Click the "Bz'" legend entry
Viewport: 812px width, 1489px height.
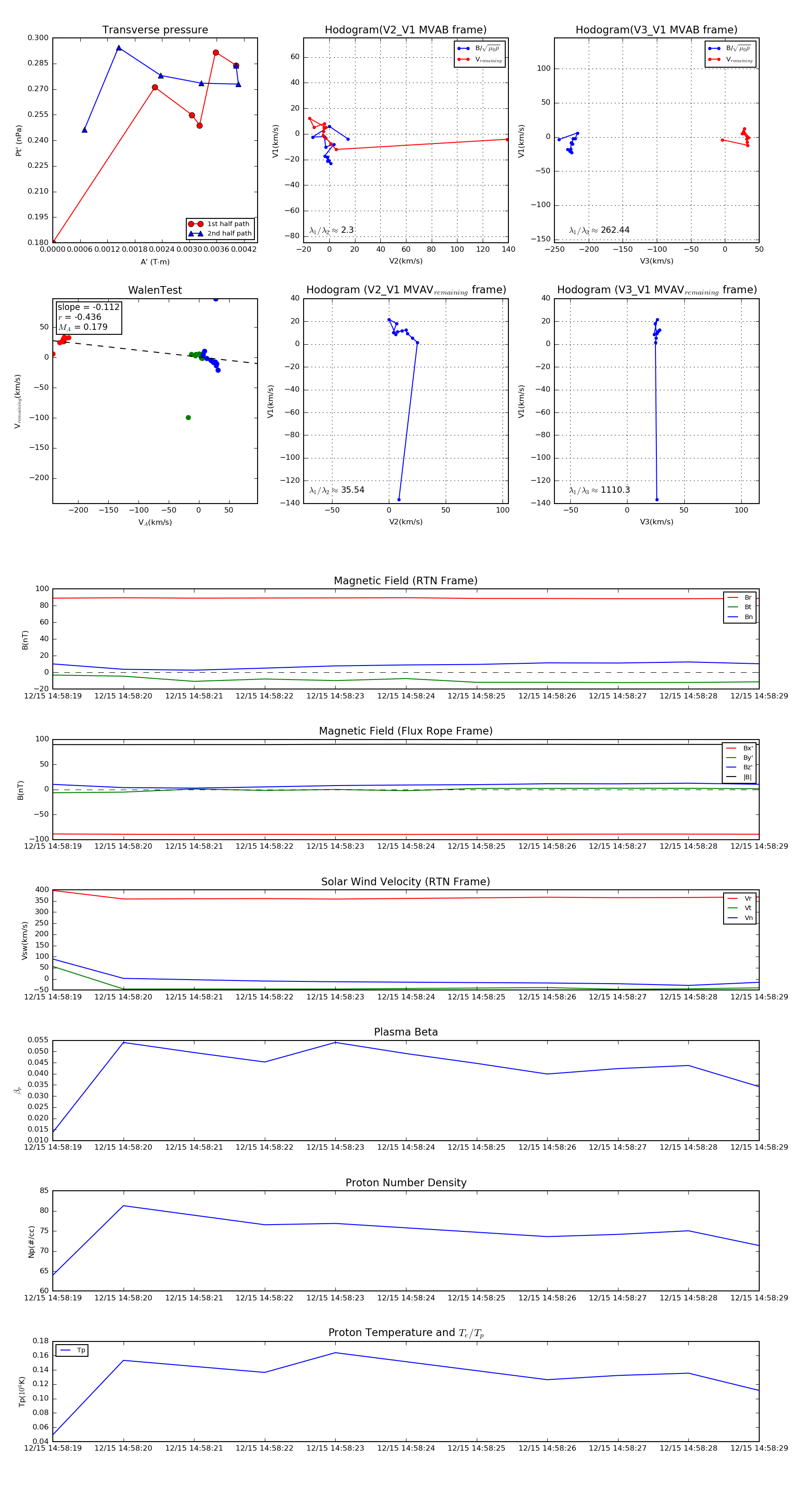pyautogui.click(x=739, y=767)
